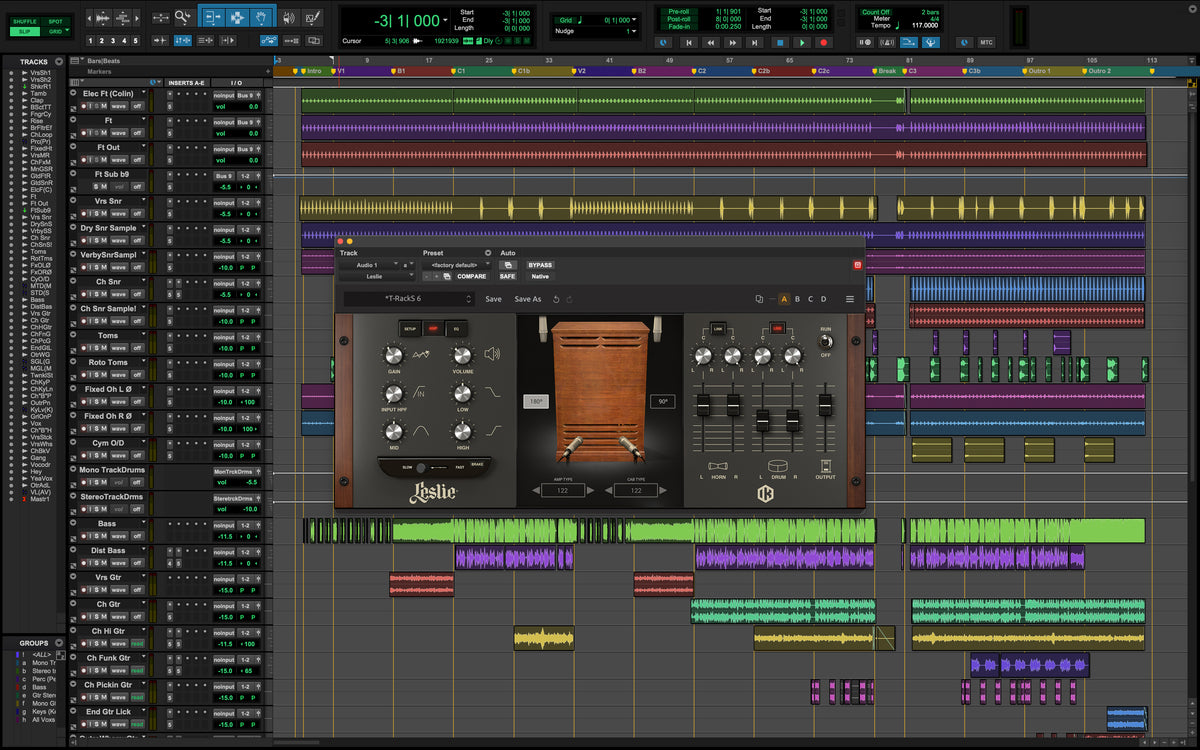Open the Audio 1 track selector dropdown
The width and height of the screenshot is (1200, 750).
coord(369,265)
